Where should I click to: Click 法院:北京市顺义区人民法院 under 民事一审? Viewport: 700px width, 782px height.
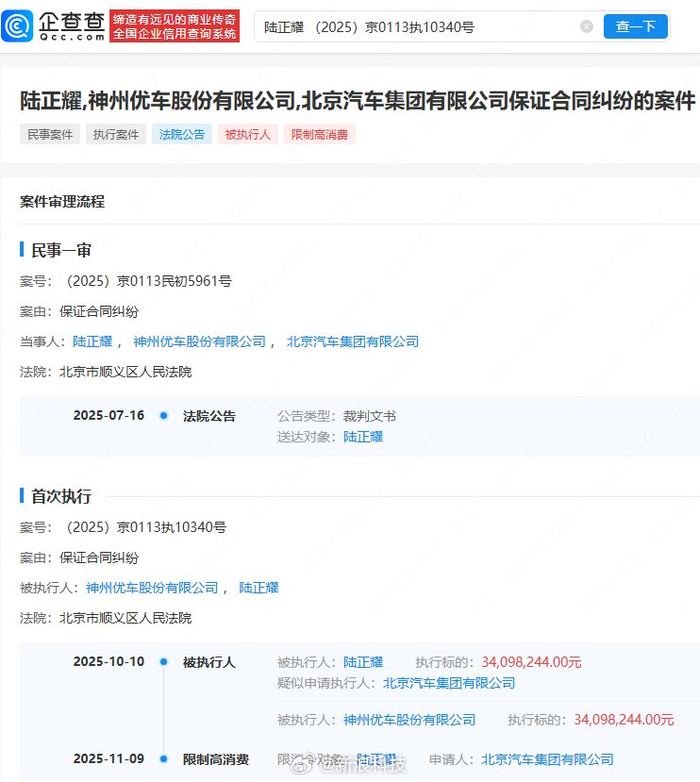106,372
